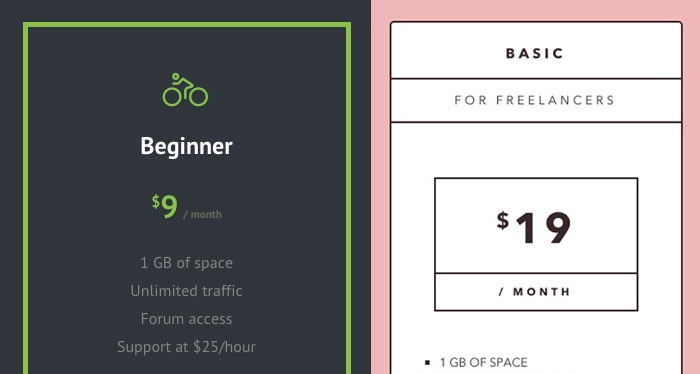Click the 'FOR FREELANCERS' subtitle
This screenshot has height=374, width=700.
[x=535, y=100]
